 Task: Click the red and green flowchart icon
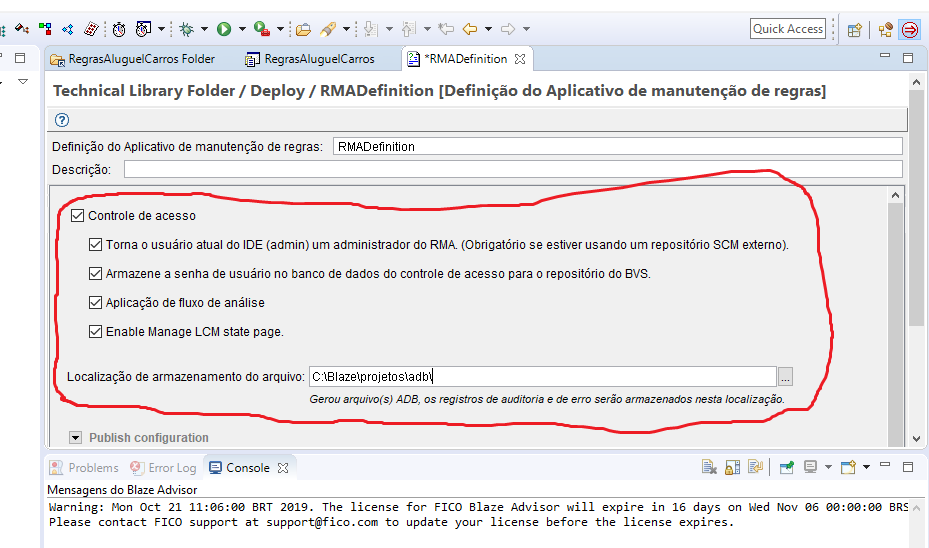45,28
